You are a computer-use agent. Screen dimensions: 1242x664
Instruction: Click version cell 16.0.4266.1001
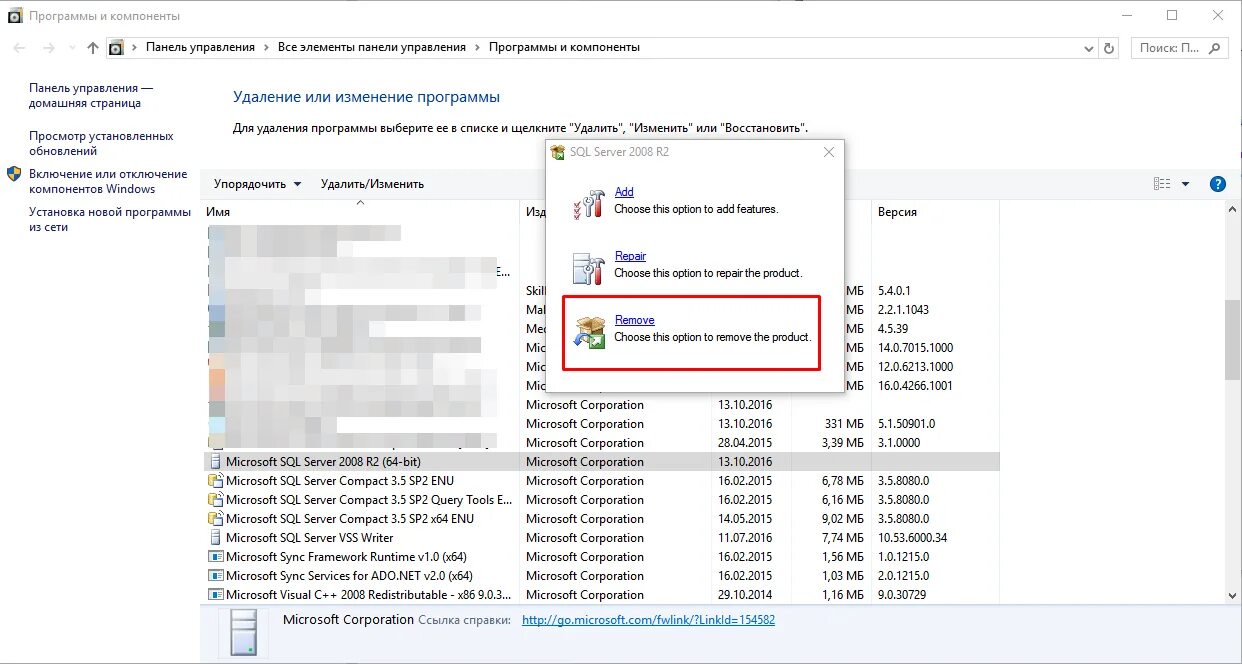915,386
